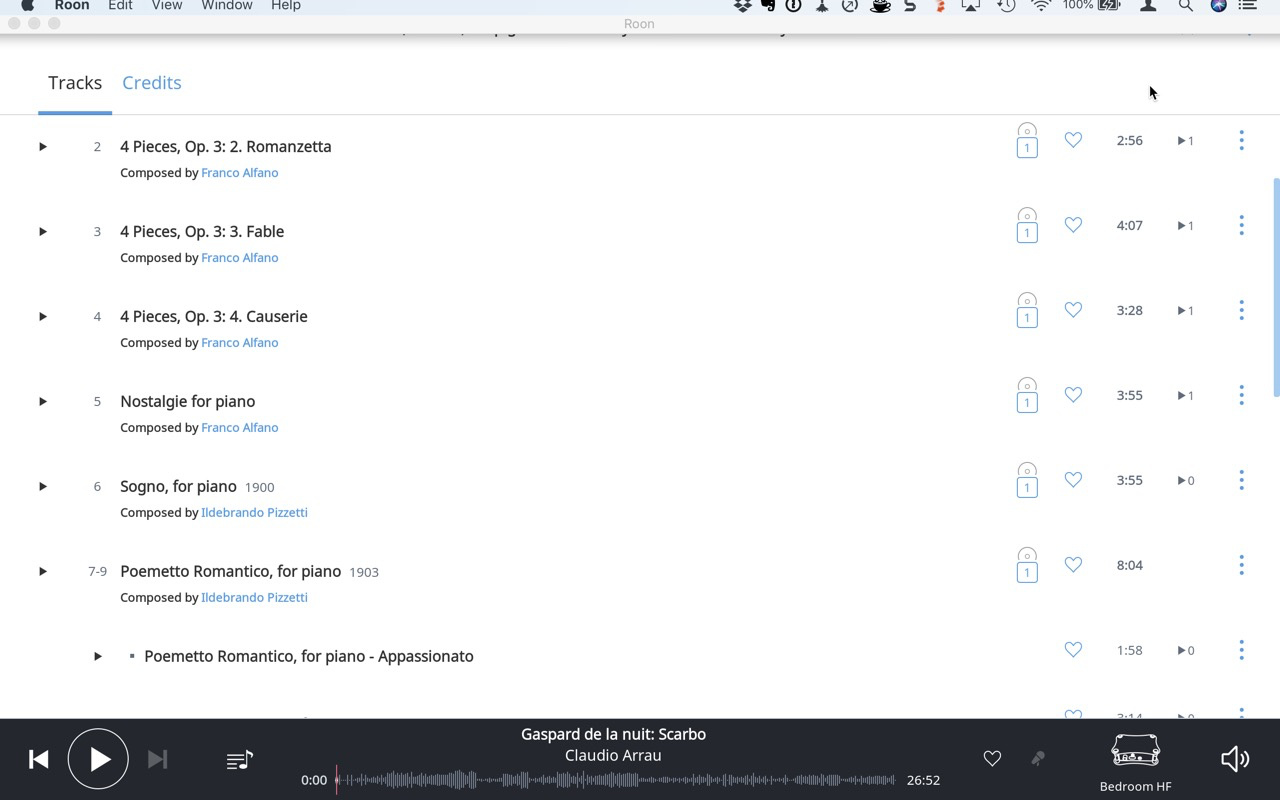Viewport: 1280px width, 800px height.
Task: Open the play queue
Action: pyautogui.click(x=240, y=761)
